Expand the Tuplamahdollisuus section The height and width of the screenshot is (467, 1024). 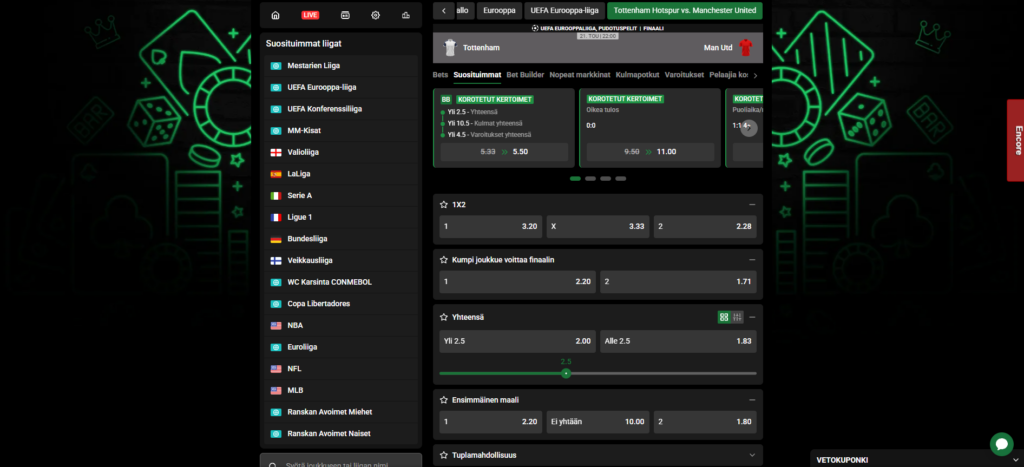(752, 455)
